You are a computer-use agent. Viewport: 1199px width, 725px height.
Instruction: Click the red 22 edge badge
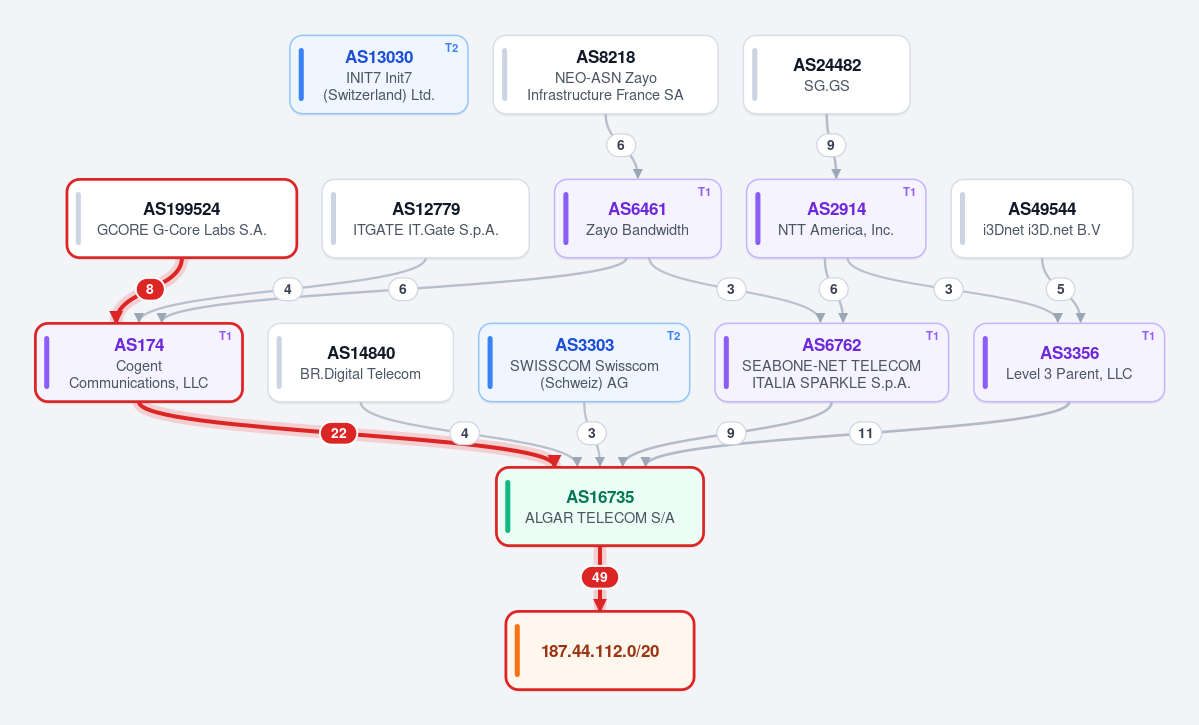click(339, 434)
